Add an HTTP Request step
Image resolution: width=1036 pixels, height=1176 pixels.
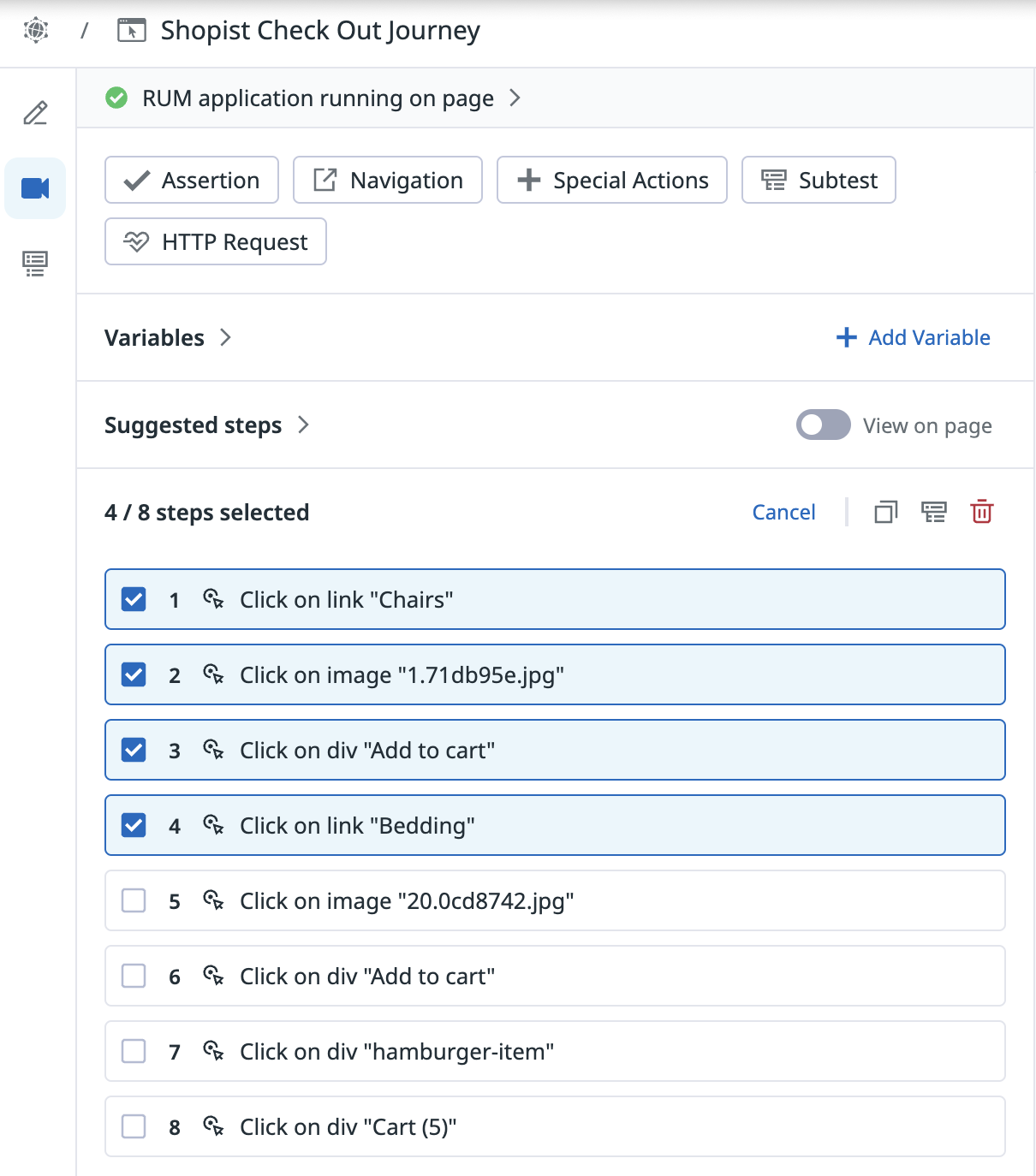(x=216, y=241)
